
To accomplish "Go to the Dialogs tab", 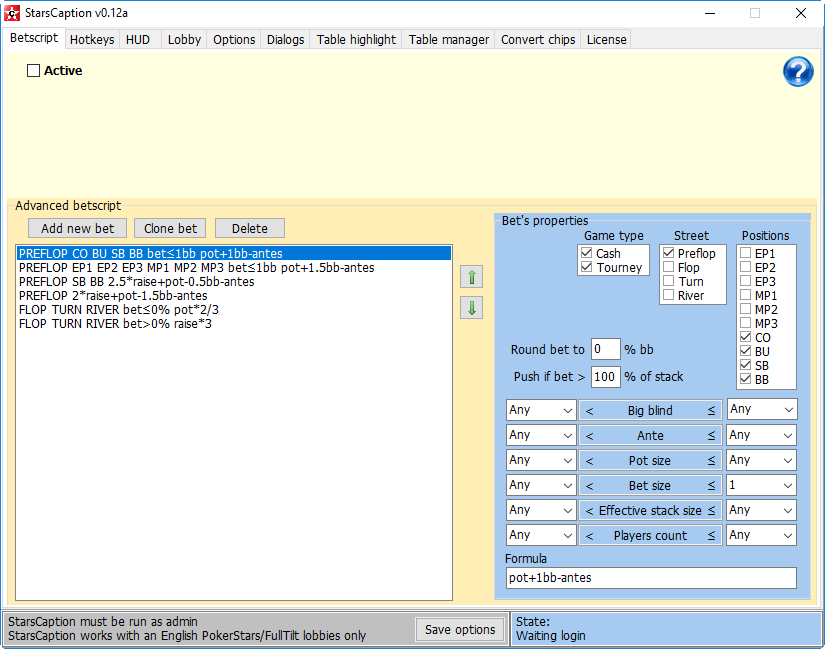I will tap(285, 39).
